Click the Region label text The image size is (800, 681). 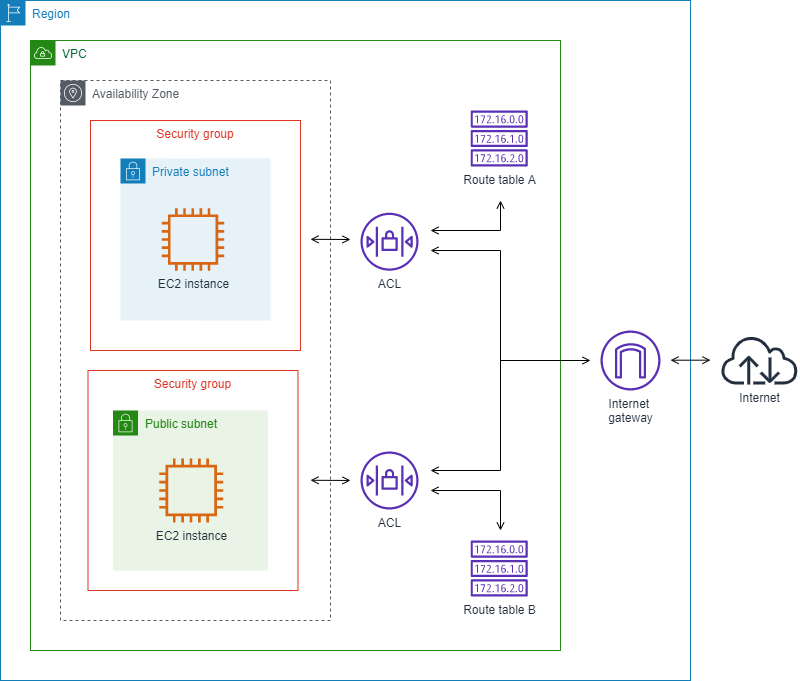(51, 14)
